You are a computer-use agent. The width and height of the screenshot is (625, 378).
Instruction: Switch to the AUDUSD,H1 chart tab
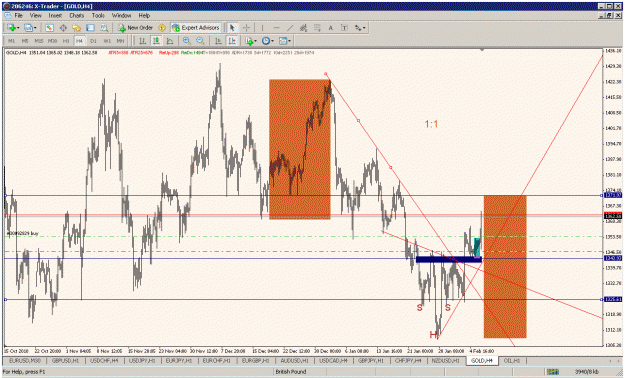tap(294, 360)
